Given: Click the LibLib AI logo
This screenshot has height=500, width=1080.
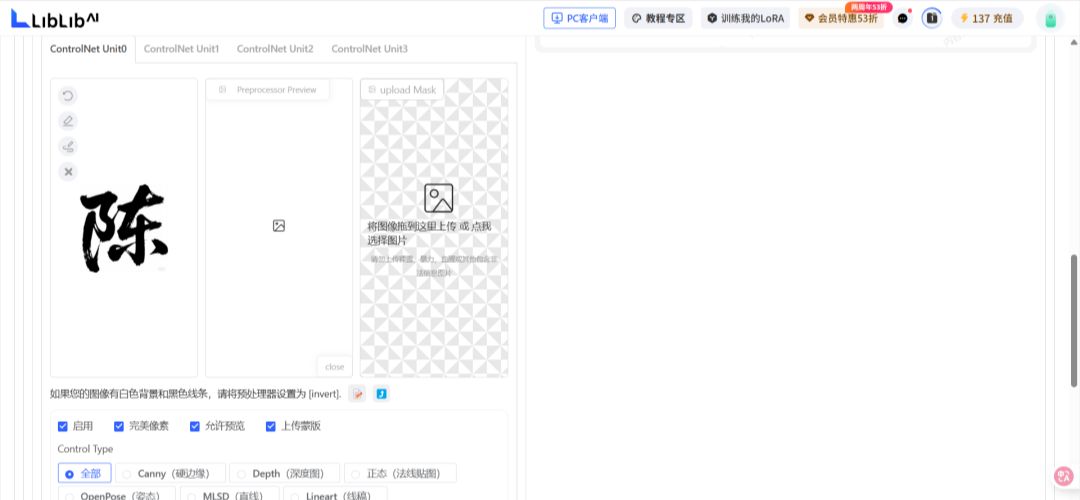Looking at the screenshot, I should coord(55,18).
